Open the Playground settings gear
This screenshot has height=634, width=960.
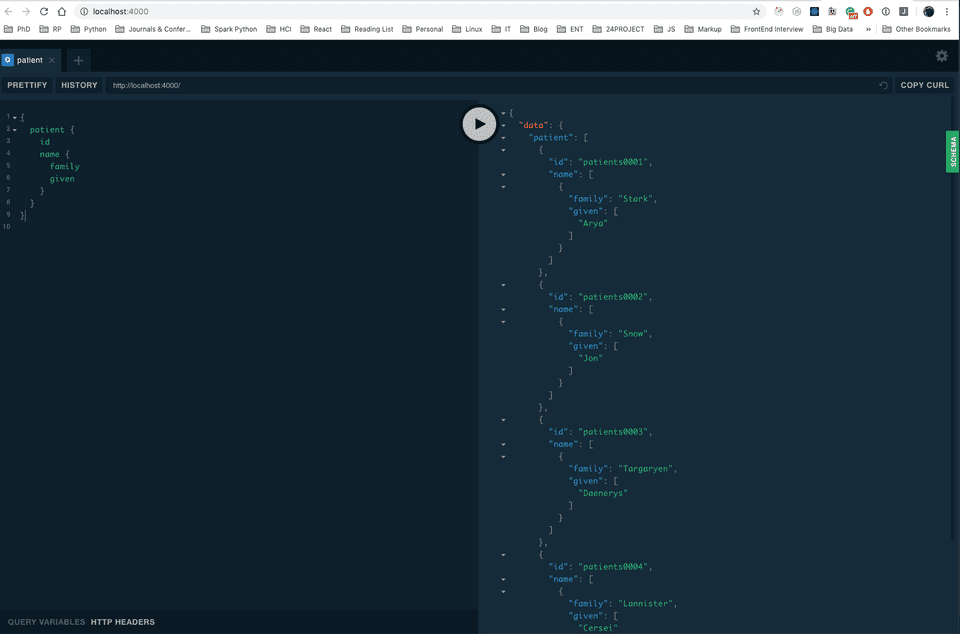coord(942,56)
